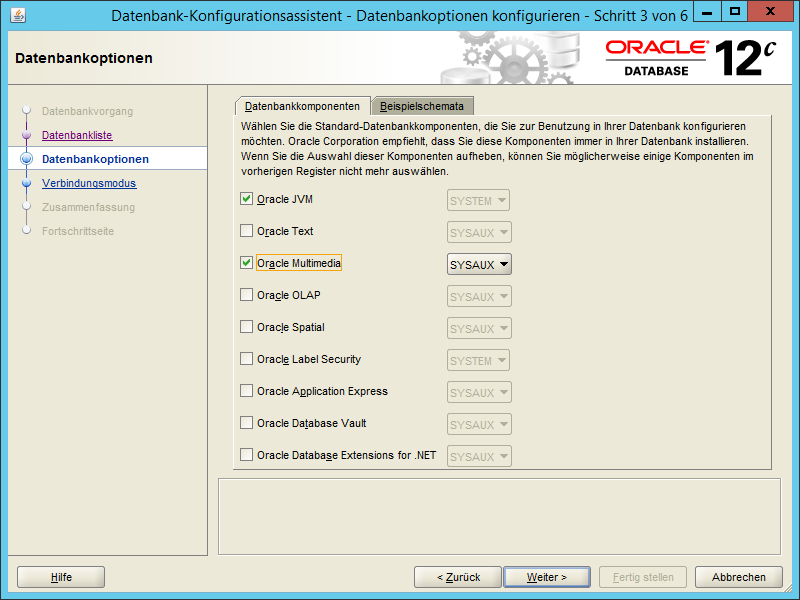Click the Zusammenfassung step
This screenshot has width=800, height=600.
click(x=88, y=207)
